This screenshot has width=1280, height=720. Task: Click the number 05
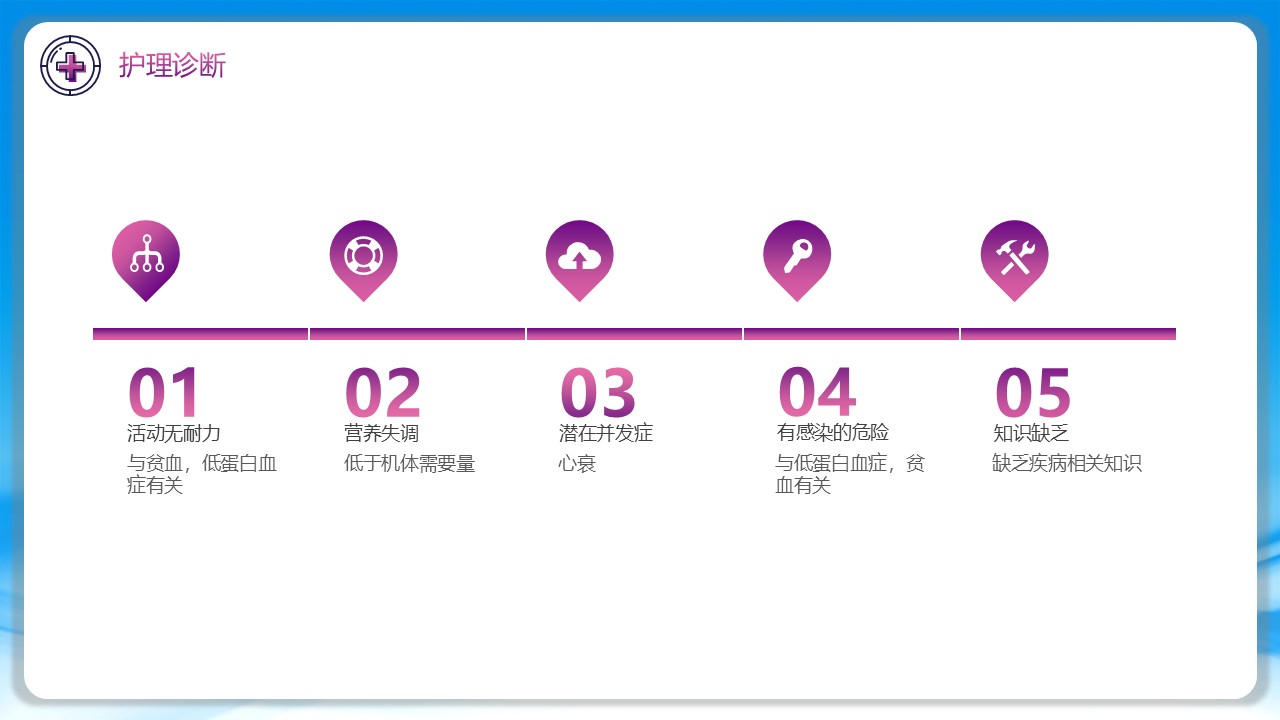(x=1033, y=393)
